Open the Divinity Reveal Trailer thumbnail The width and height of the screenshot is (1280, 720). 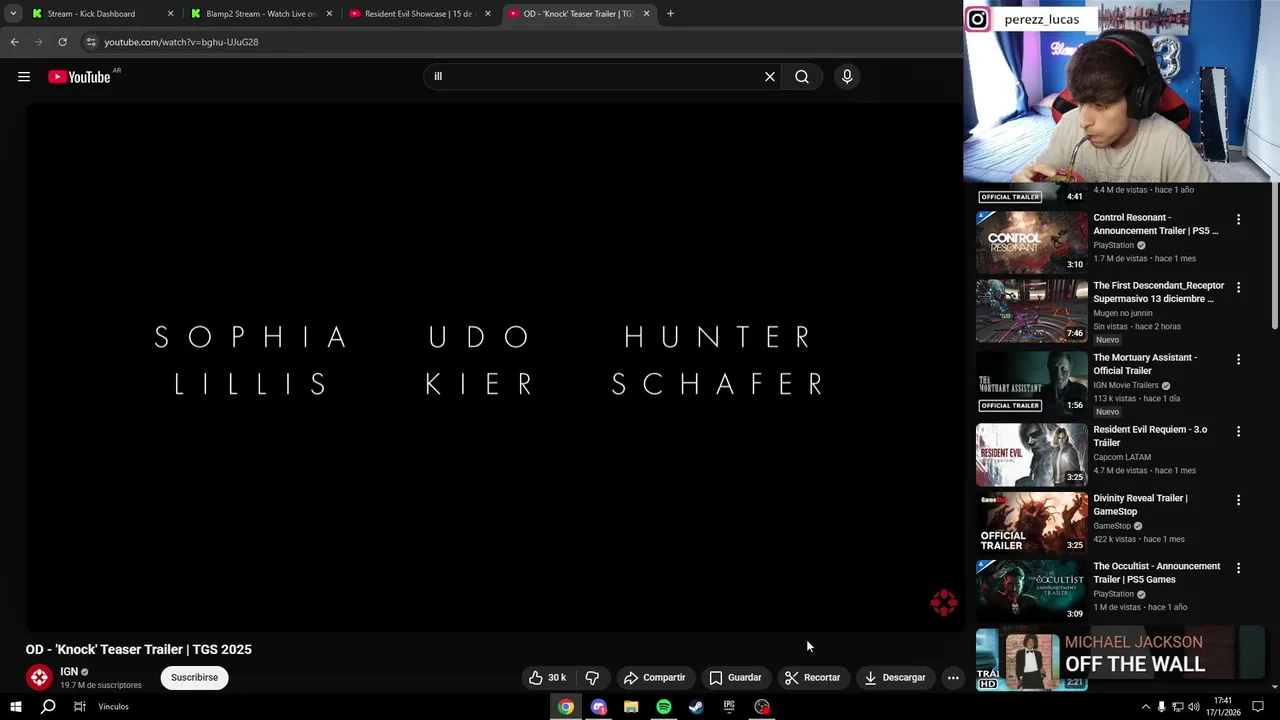tap(1031, 522)
